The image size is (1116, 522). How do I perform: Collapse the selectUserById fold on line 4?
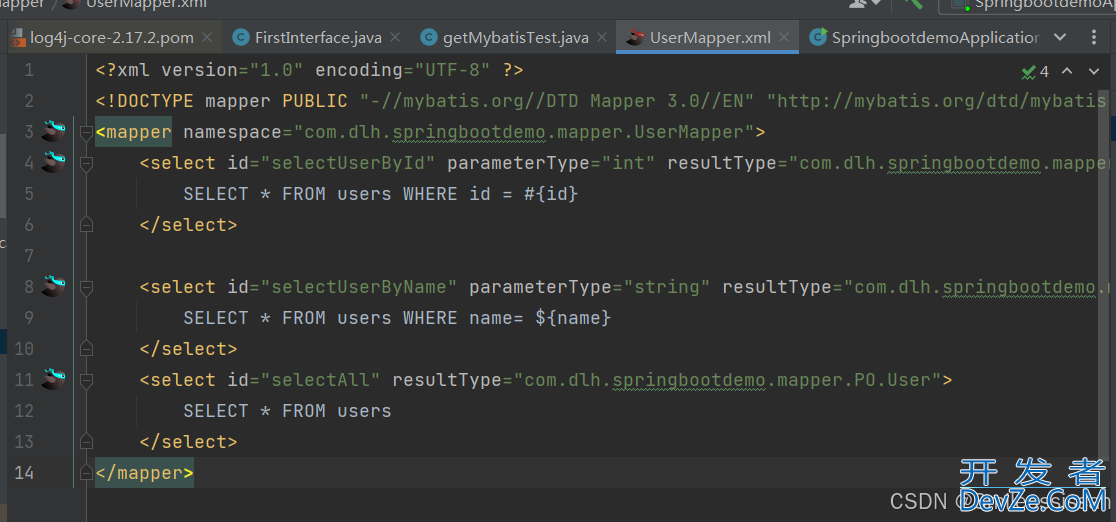coord(86,164)
